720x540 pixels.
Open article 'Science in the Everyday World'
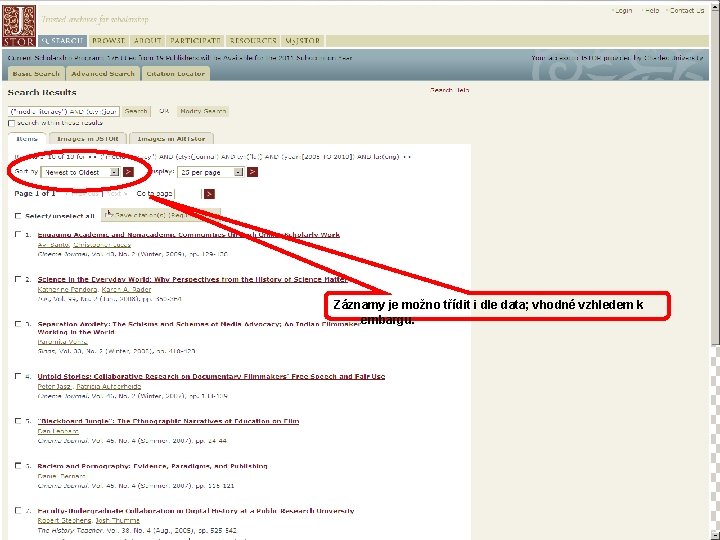(x=192, y=279)
